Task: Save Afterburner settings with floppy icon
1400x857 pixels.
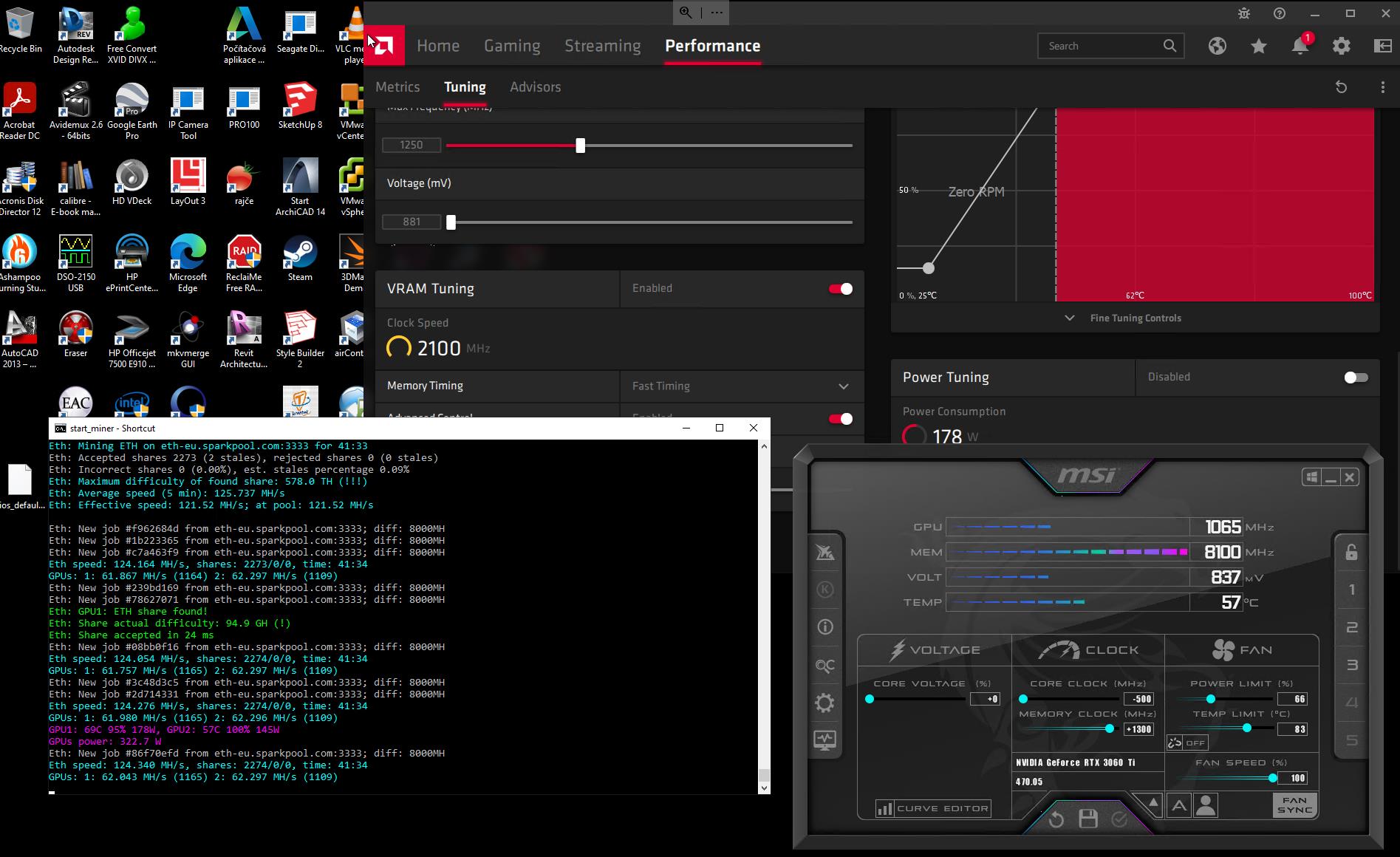Action: [1088, 819]
